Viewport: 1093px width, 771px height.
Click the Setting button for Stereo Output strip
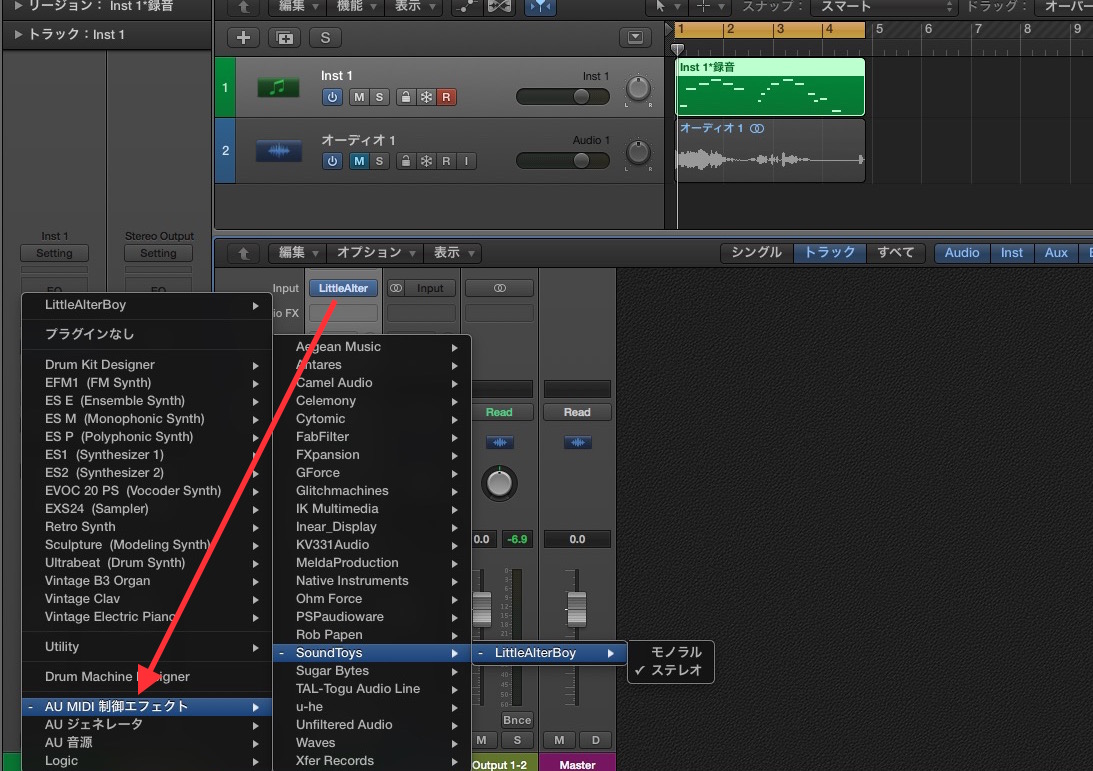tap(158, 253)
